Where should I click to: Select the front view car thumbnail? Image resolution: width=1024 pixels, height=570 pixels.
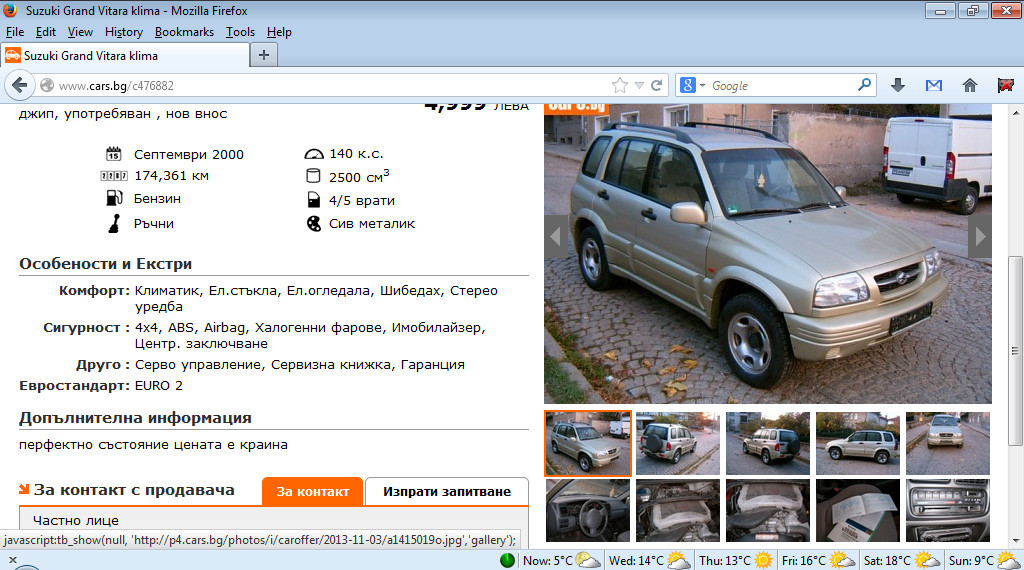[x=948, y=443]
